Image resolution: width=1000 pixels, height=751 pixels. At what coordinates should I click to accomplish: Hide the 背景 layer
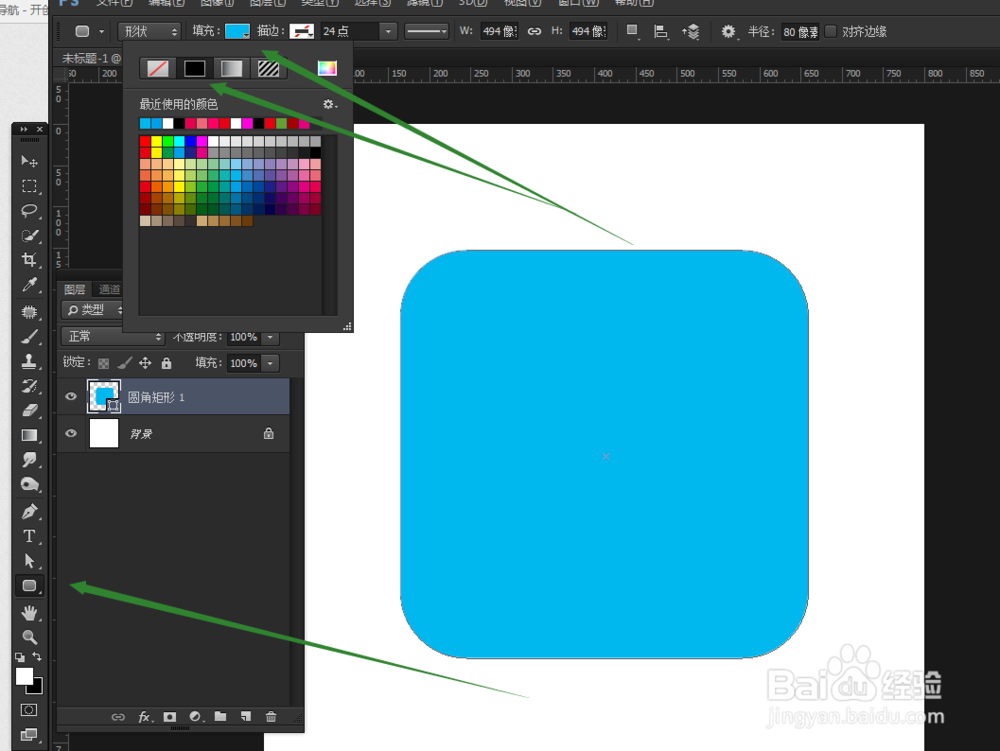pyautogui.click(x=71, y=434)
